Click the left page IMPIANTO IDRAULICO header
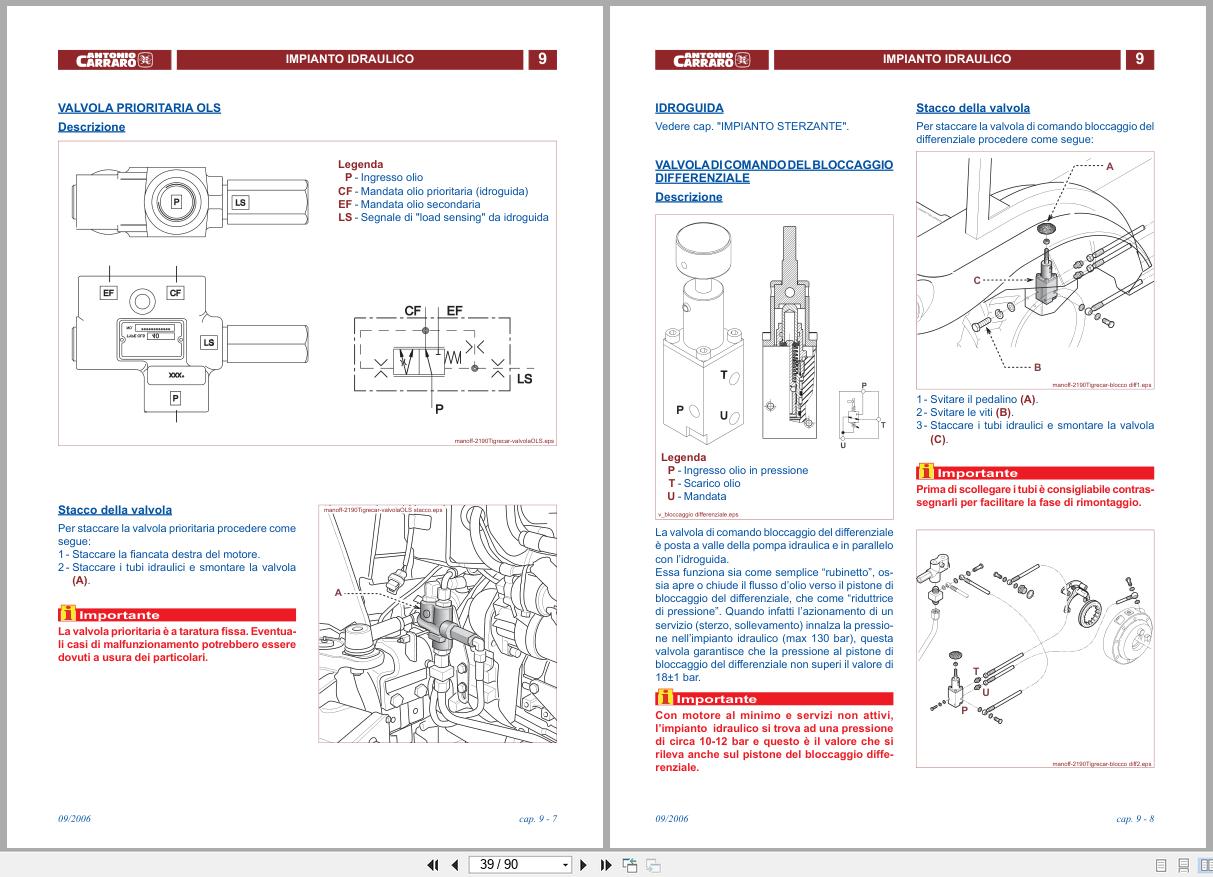 pos(349,60)
